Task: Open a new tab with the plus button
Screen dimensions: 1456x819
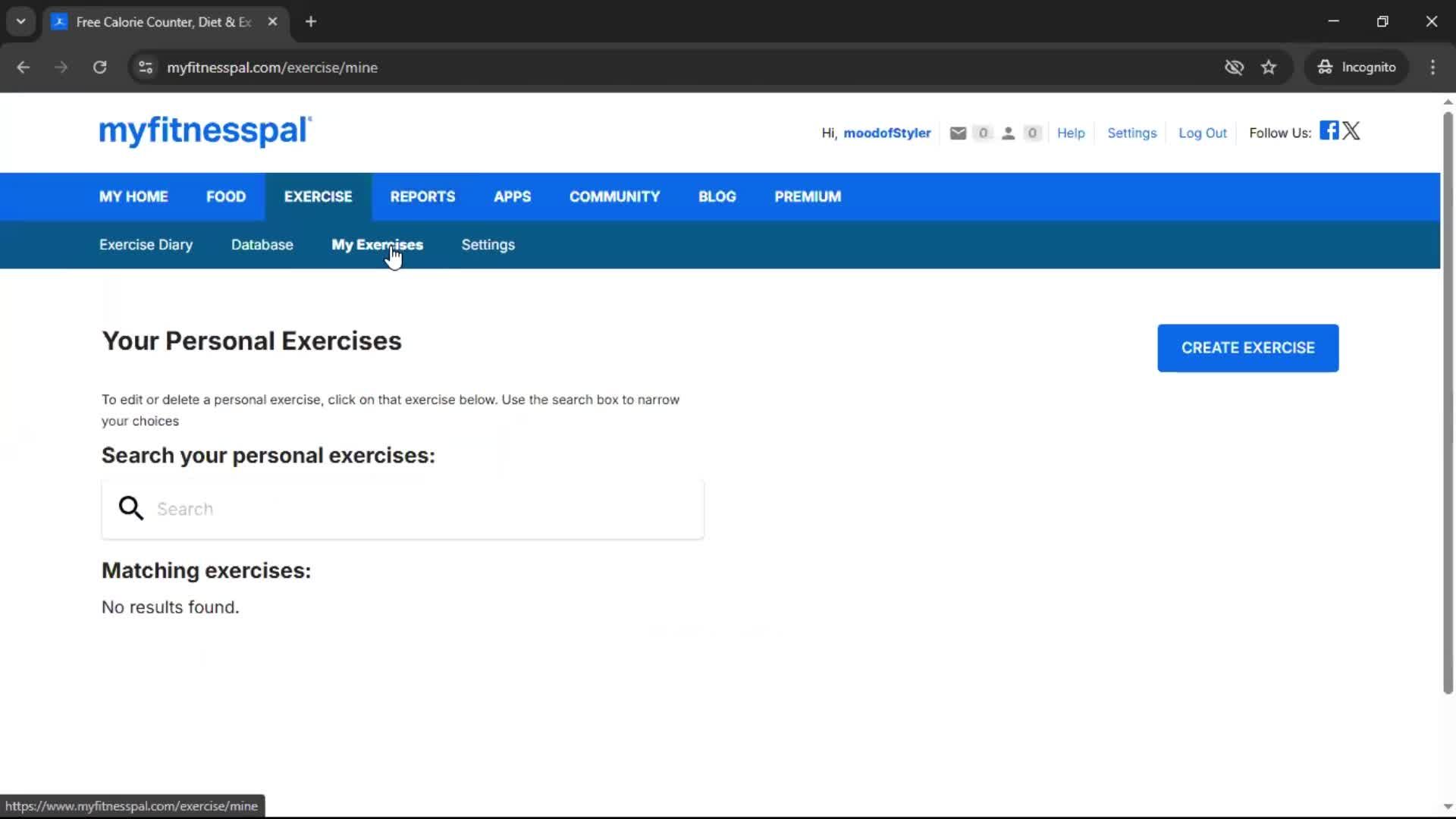Action: (x=311, y=22)
